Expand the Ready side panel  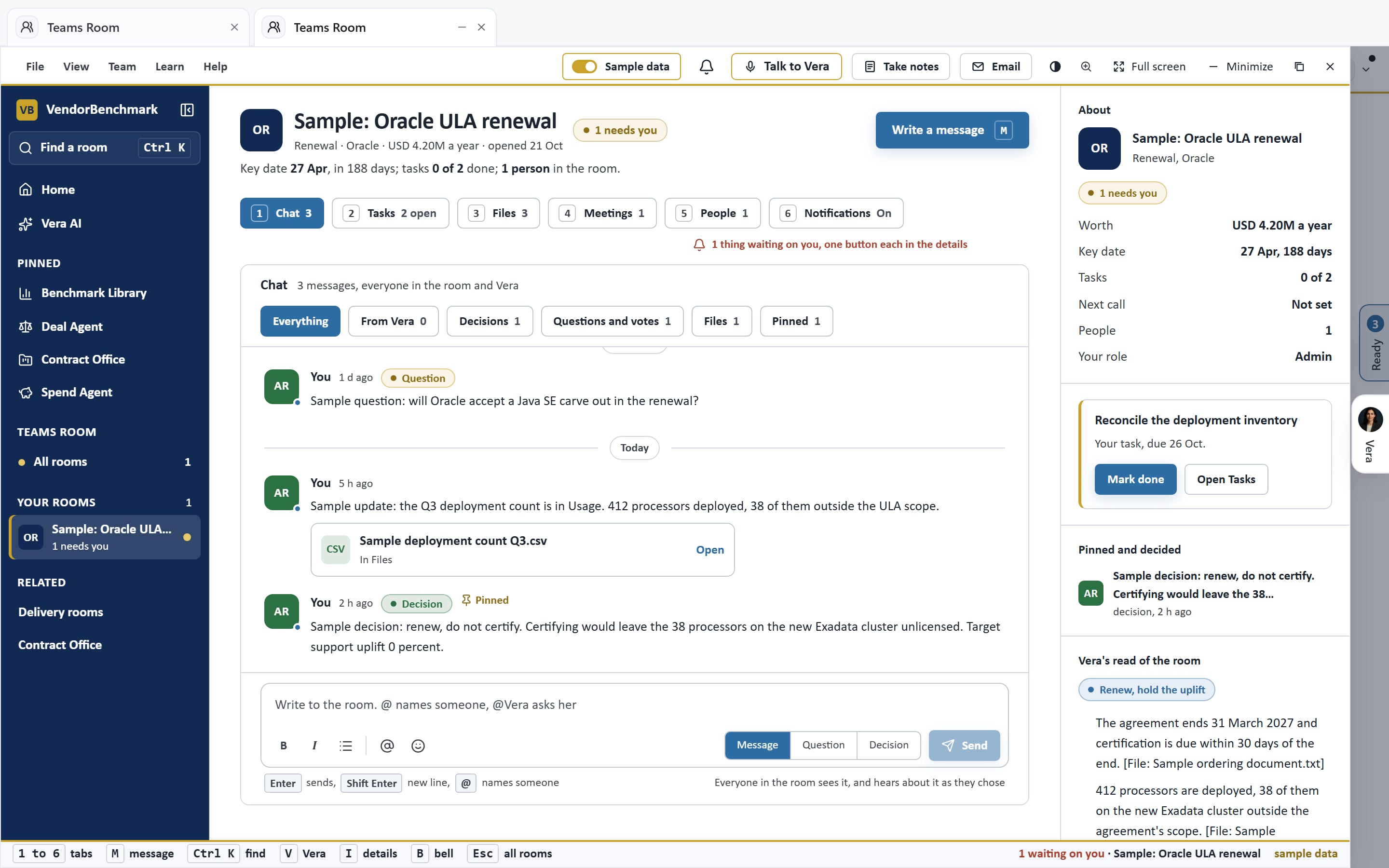[1375, 343]
